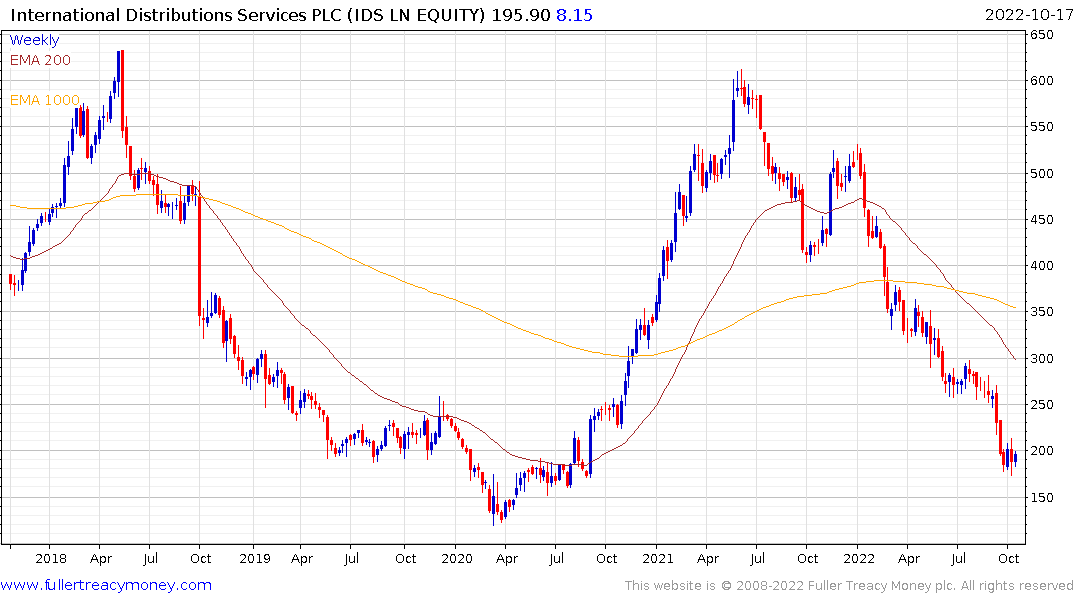Click the 2020 year label on time axis
This screenshot has width=1075, height=600.
[457, 558]
